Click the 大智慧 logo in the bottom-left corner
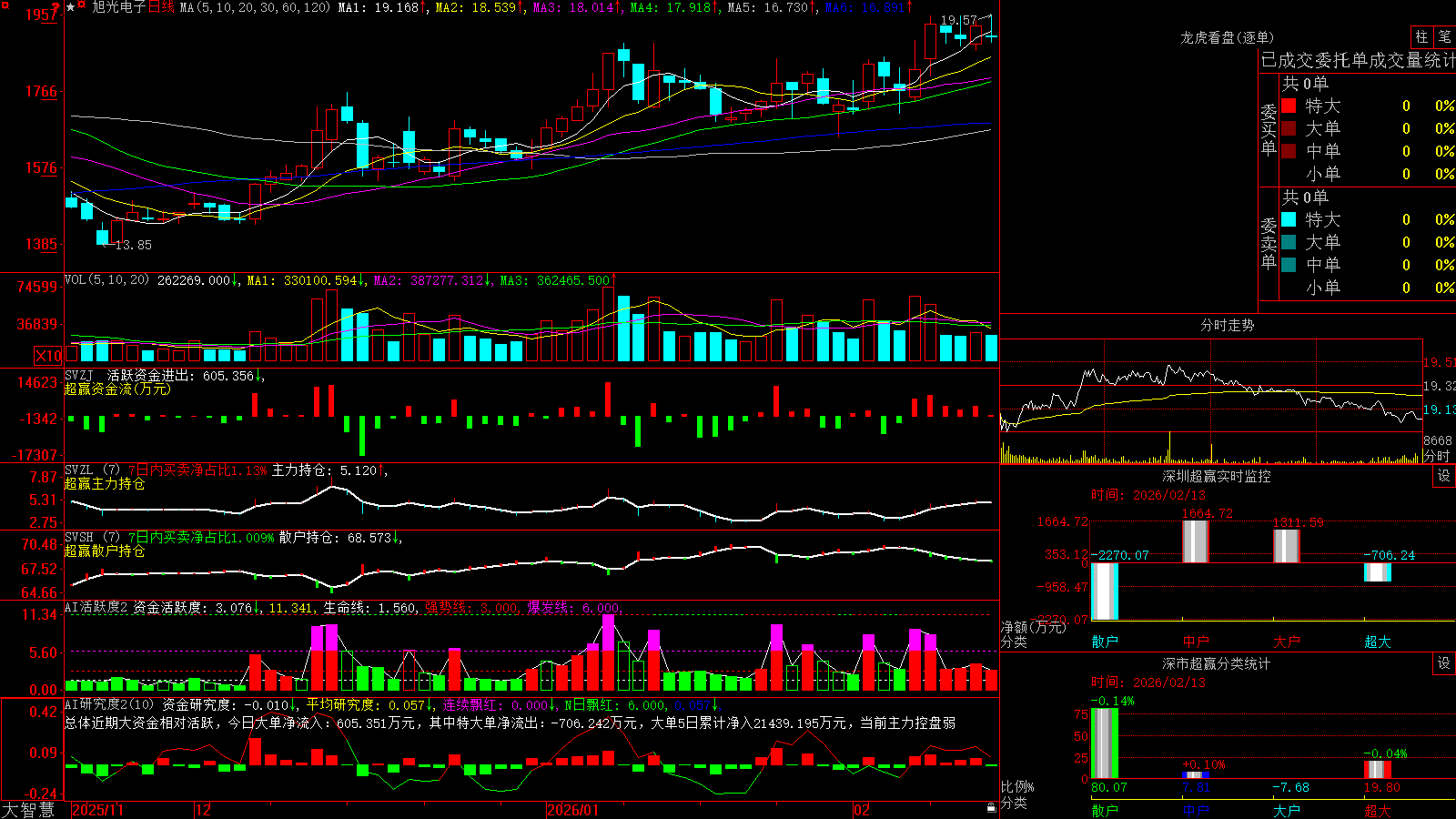 pyautogui.click(x=28, y=809)
